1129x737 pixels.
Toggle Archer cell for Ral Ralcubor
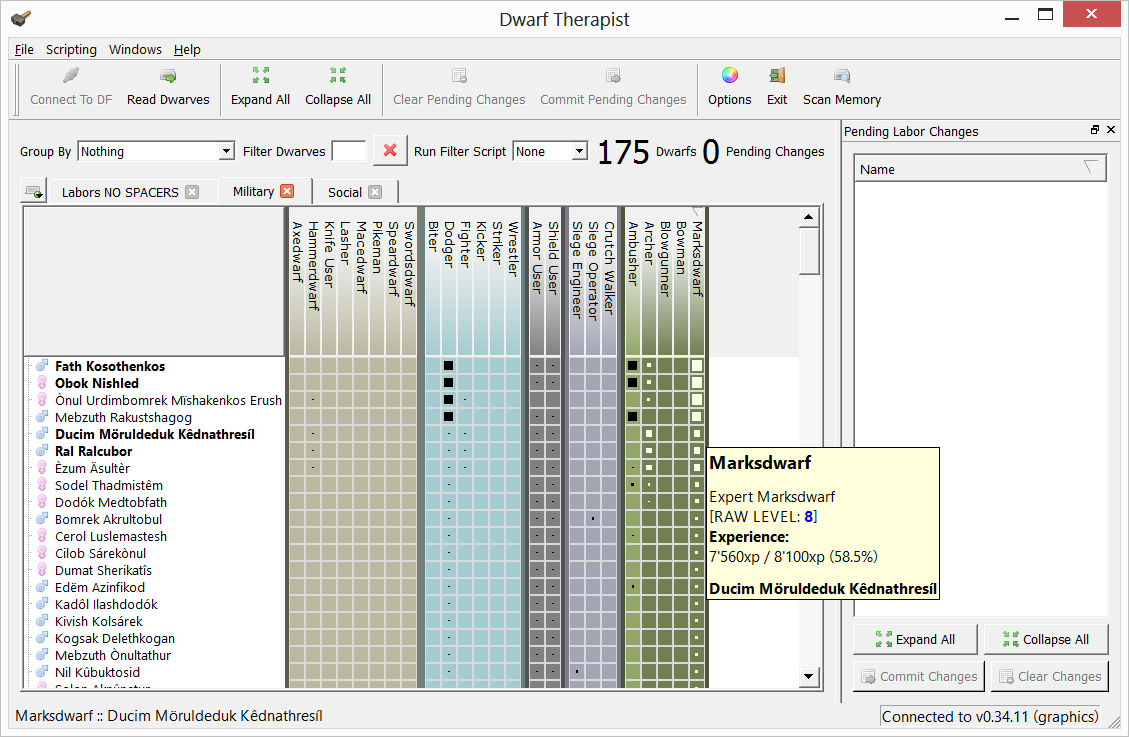pyautogui.click(x=649, y=451)
